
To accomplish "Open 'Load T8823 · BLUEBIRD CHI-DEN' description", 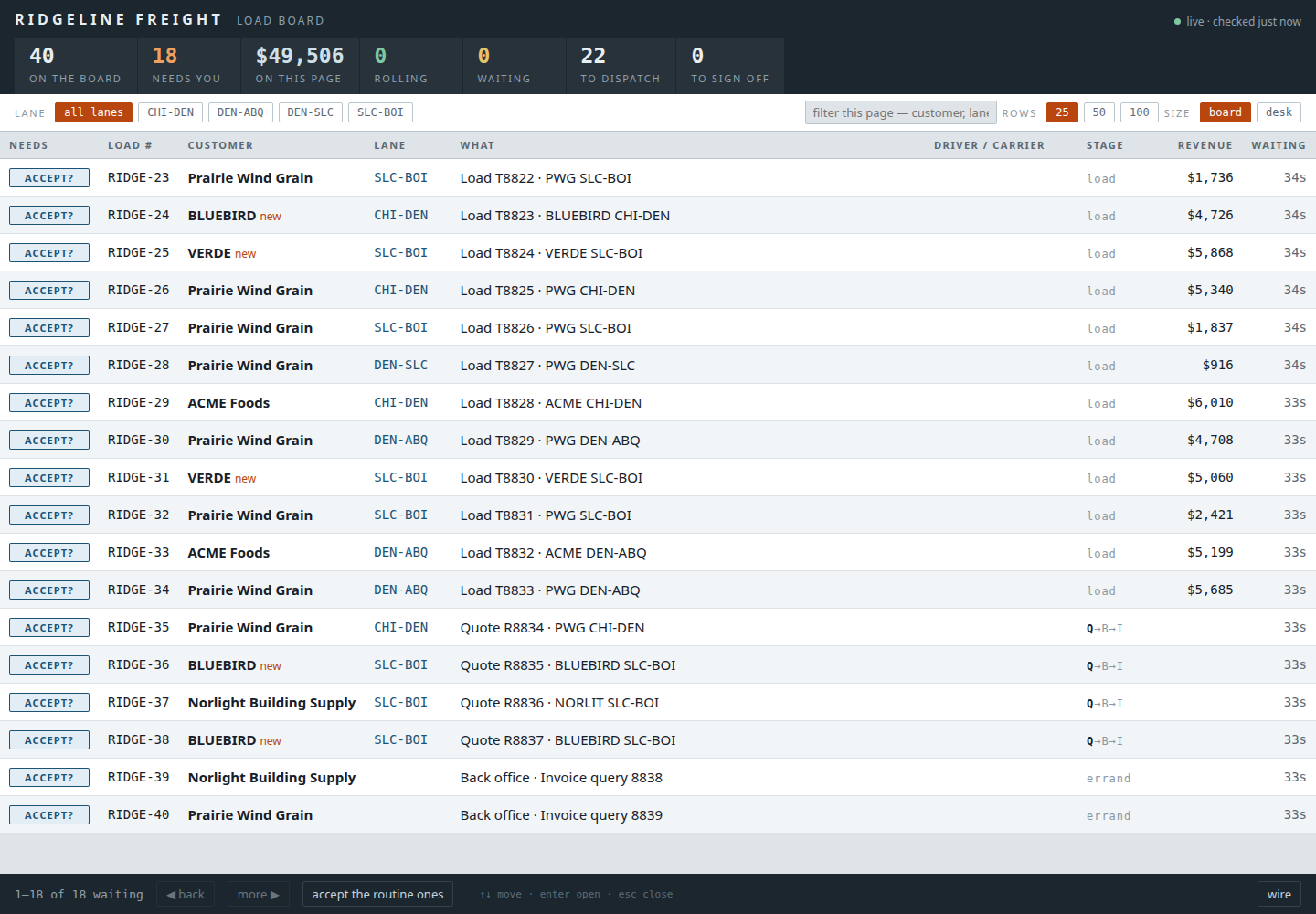I will click(x=565, y=216).
